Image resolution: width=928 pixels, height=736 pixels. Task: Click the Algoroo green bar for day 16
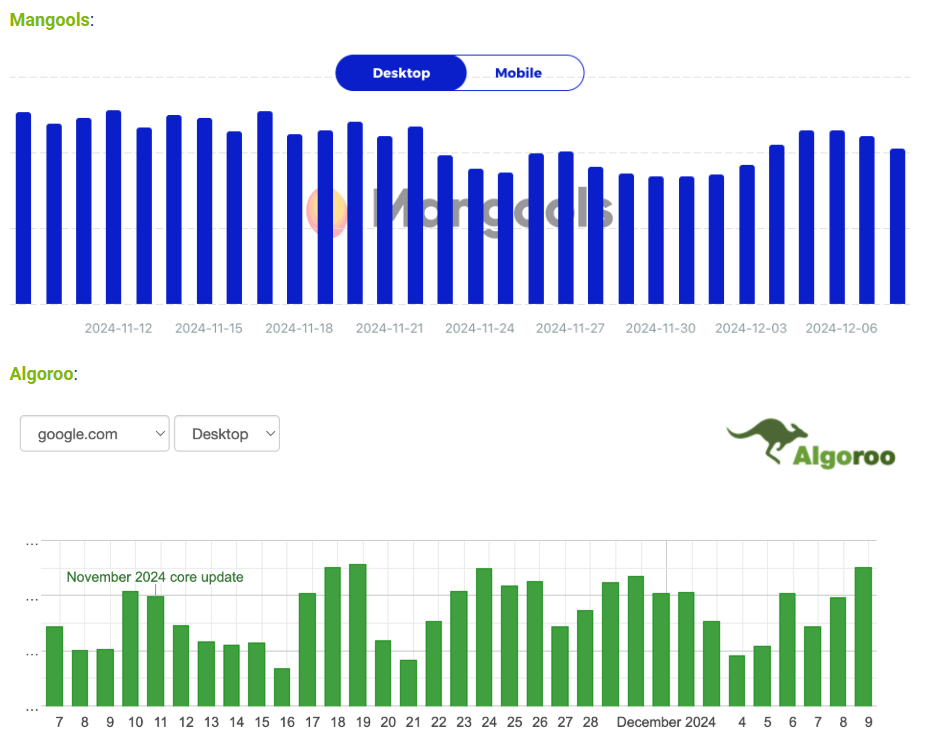click(x=282, y=687)
